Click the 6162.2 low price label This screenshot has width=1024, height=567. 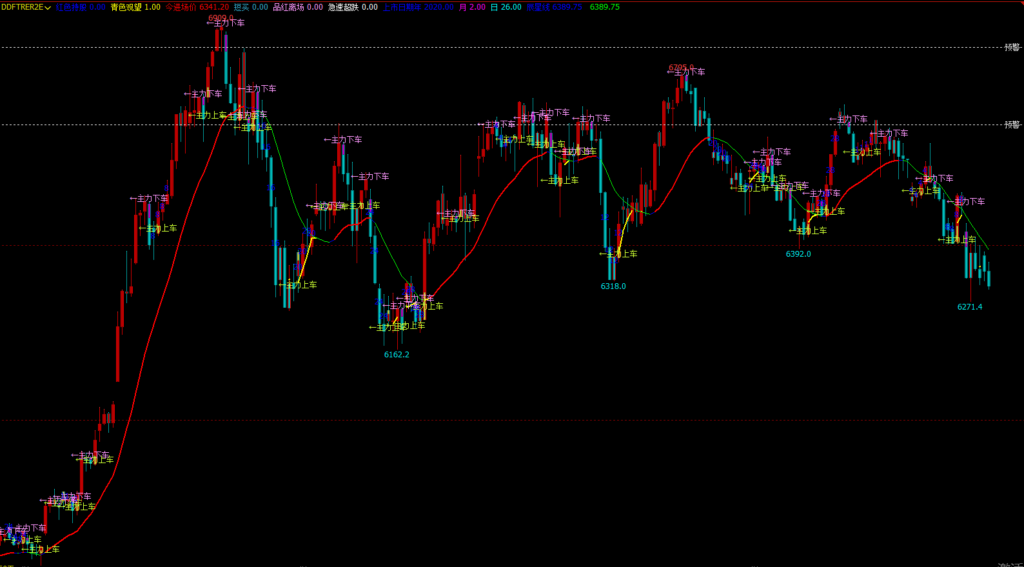(396, 354)
